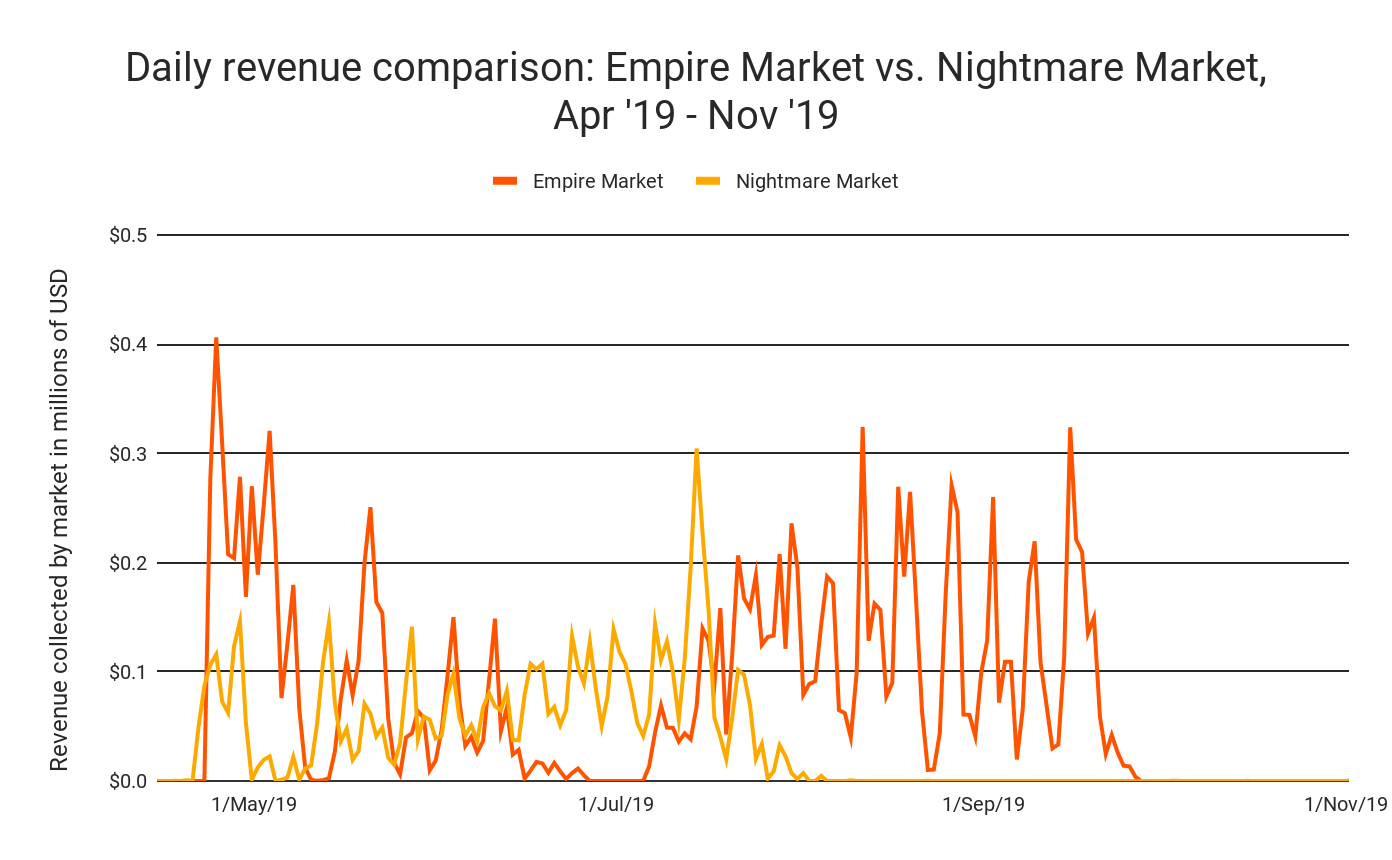Click the Nightmare Market legend color swatch
Image resolution: width=1392 pixels, height=860 pixels.
pos(708,181)
